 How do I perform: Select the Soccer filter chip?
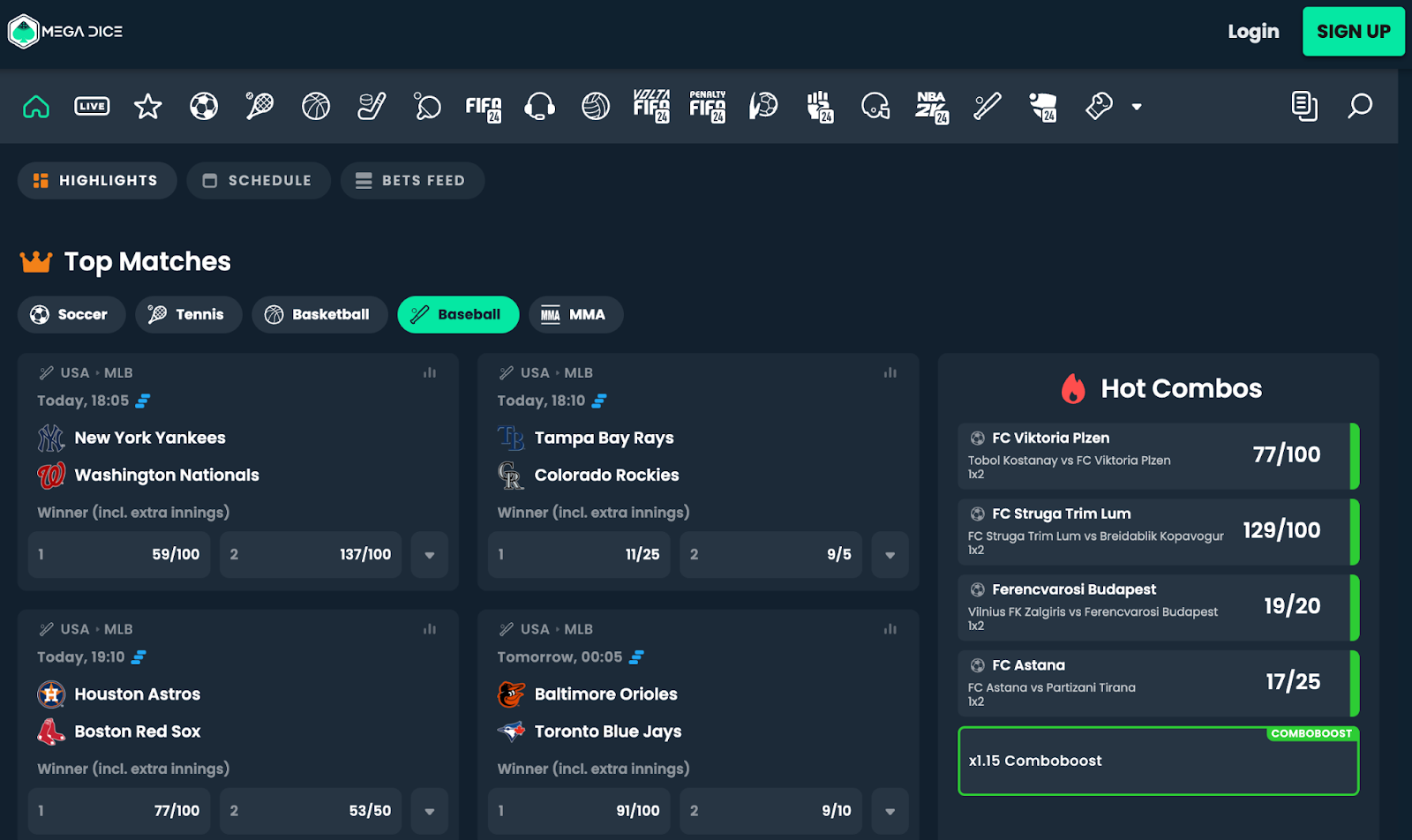[x=71, y=315]
